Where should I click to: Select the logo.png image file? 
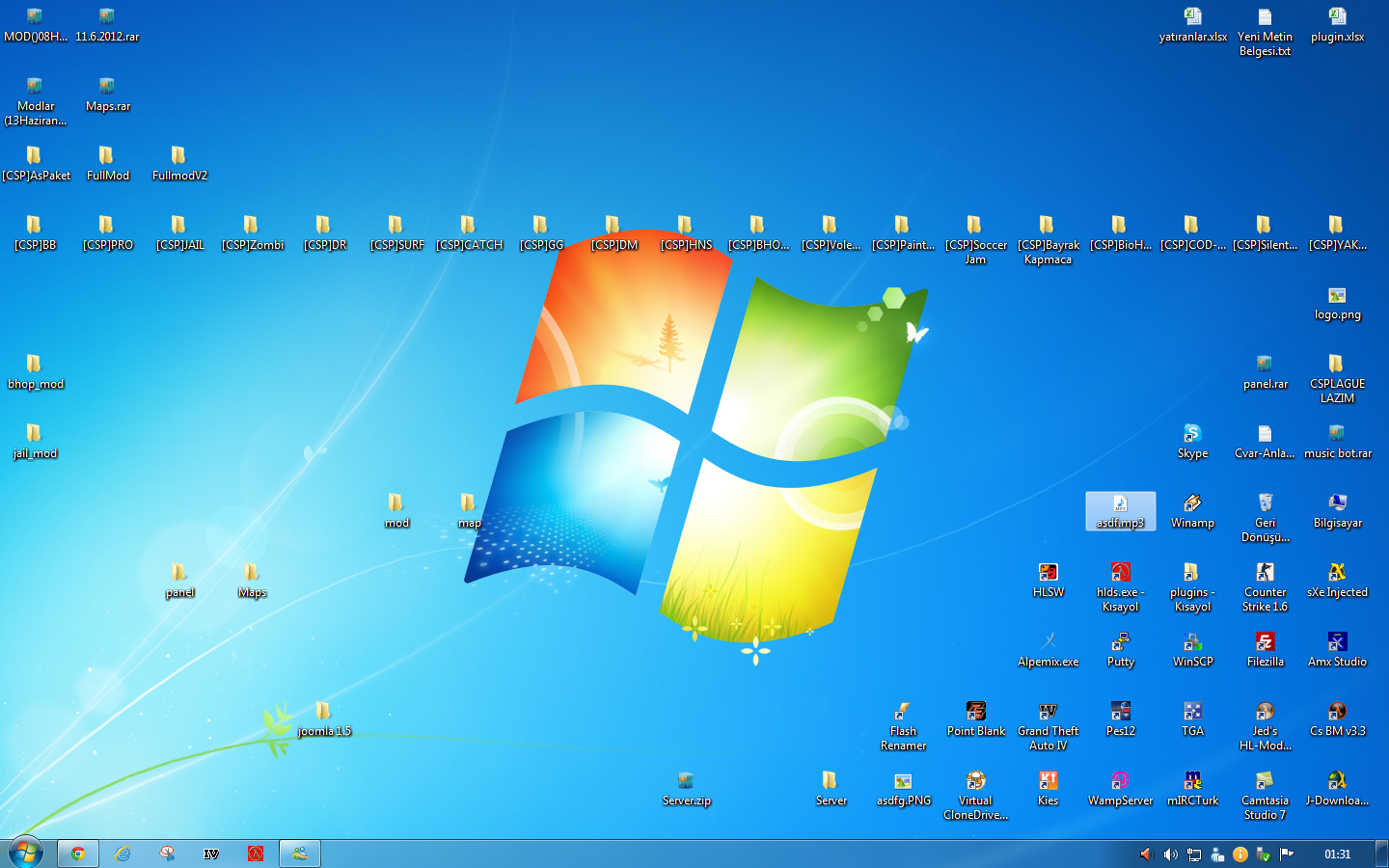click(x=1338, y=302)
